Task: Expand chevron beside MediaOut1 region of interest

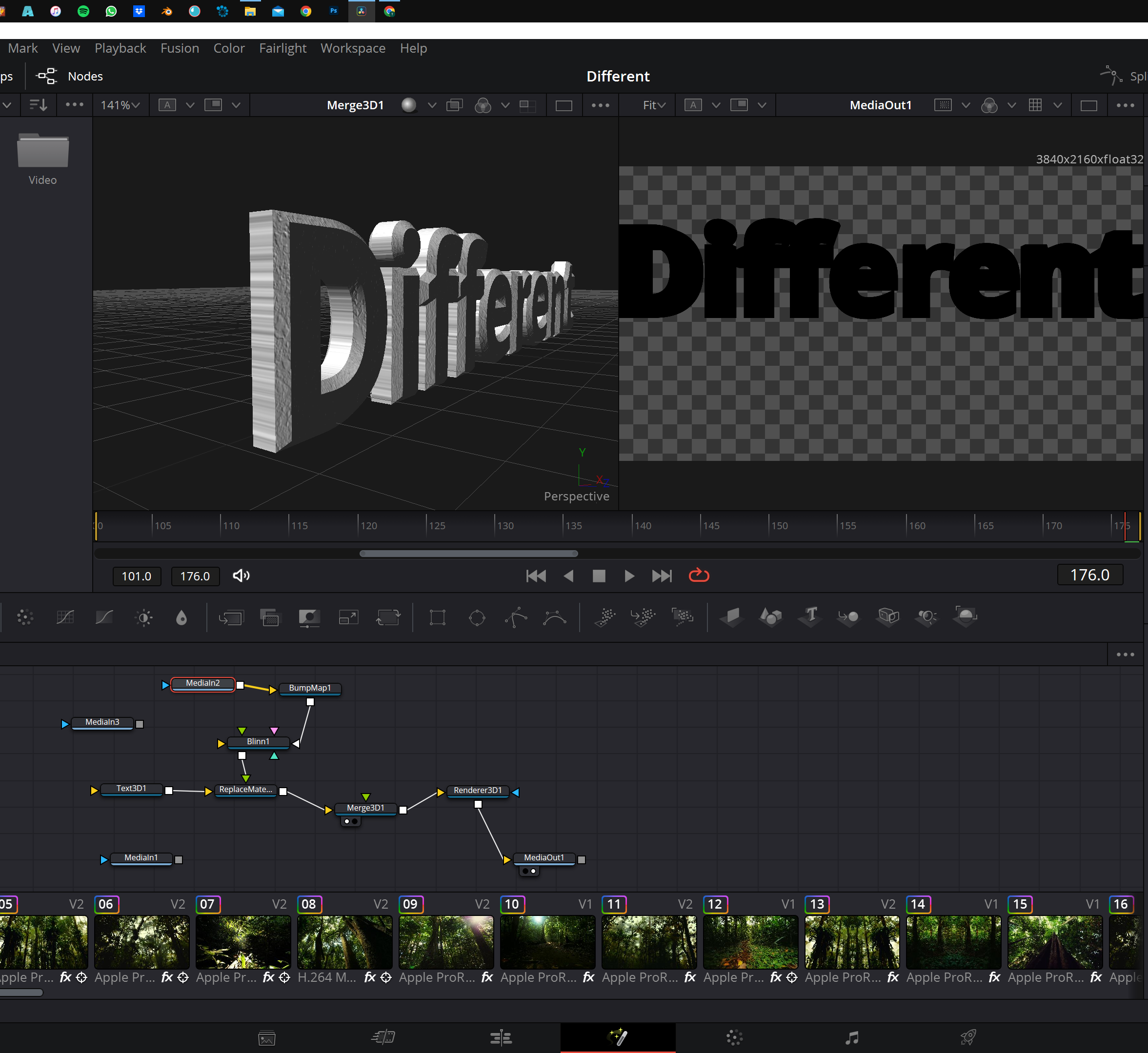Action: pos(966,105)
